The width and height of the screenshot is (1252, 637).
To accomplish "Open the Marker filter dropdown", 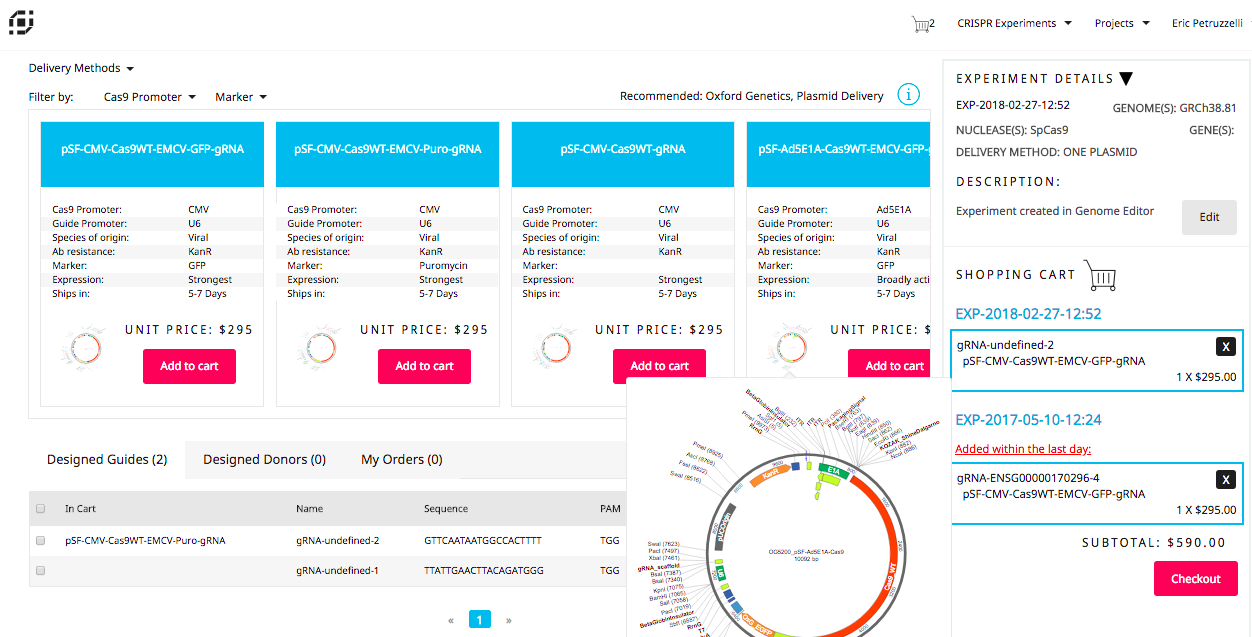I will [x=241, y=97].
